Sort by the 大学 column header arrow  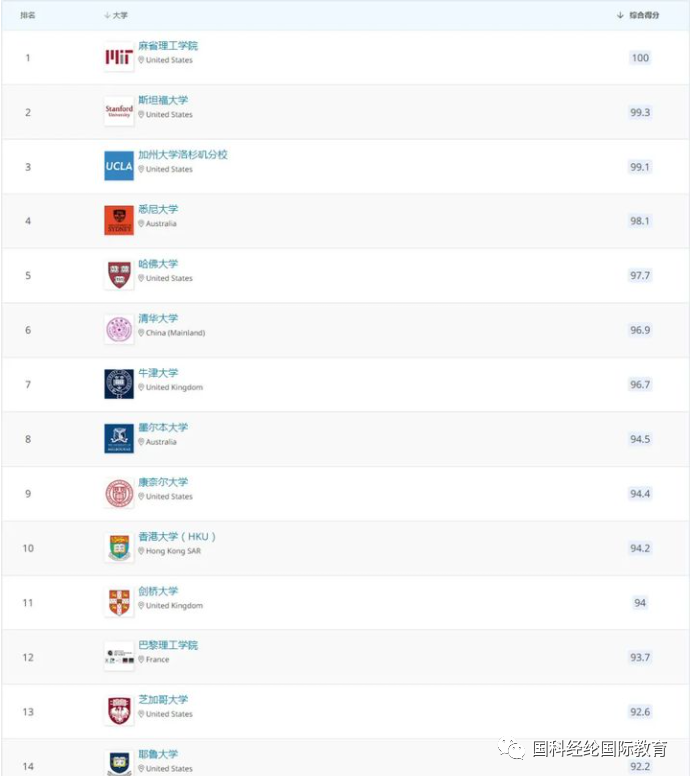pyautogui.click(x=107, y=15)
